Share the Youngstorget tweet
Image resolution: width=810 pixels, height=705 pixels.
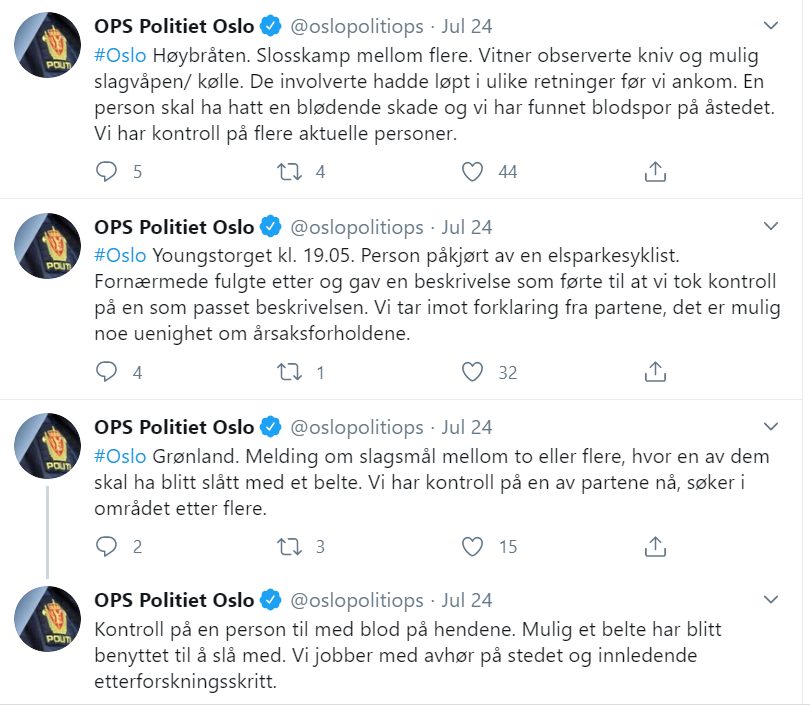click(655, 372)
